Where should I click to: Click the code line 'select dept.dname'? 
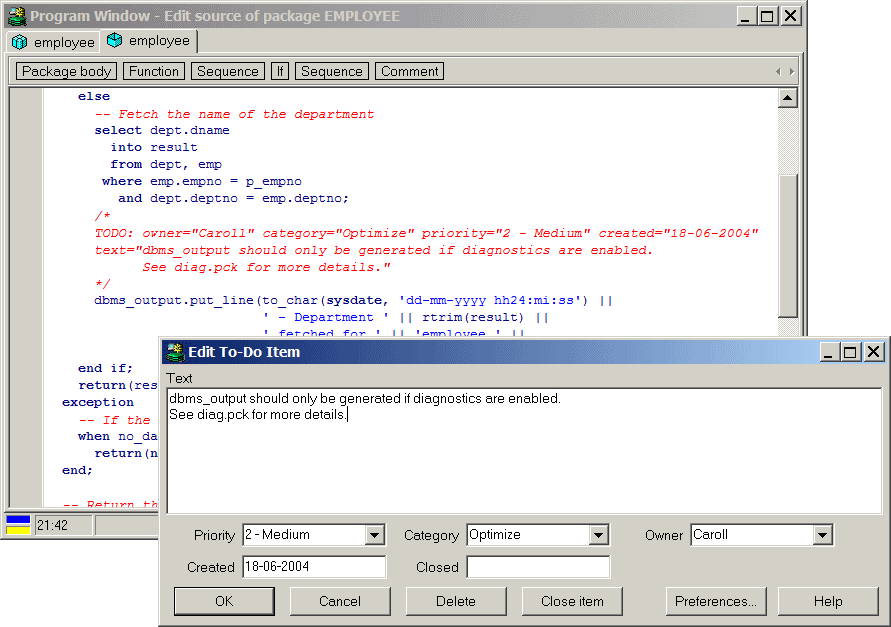(x=162, y=130)
